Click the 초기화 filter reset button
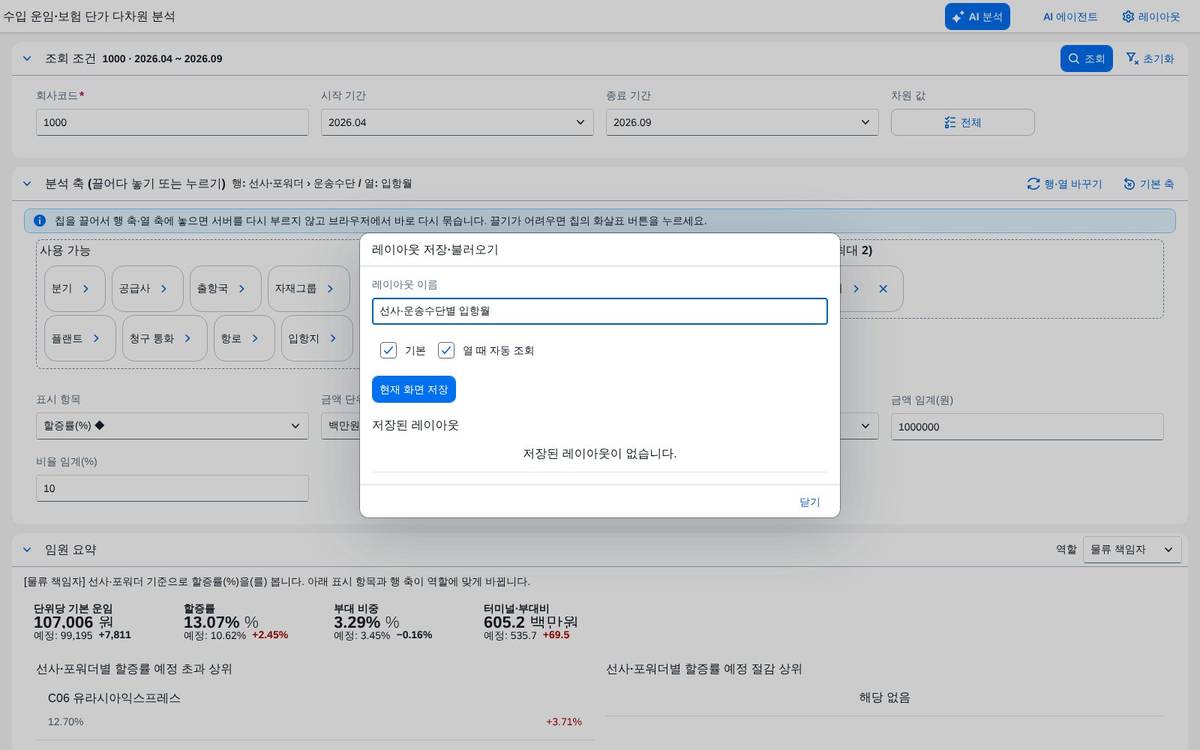Screen dimensions: 1200x750 tap(1149, 59)
